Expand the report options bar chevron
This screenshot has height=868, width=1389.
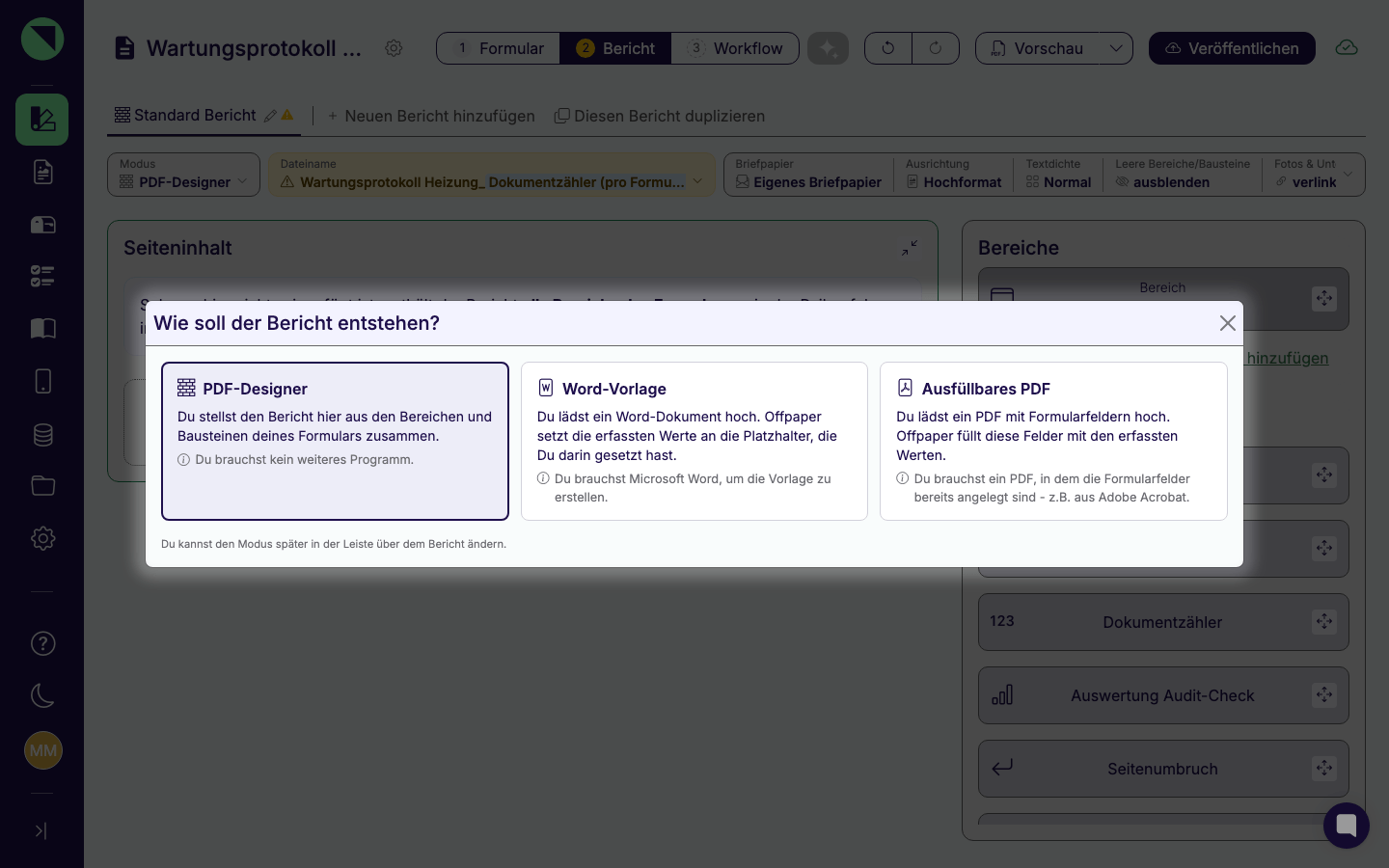point(1348,175)
